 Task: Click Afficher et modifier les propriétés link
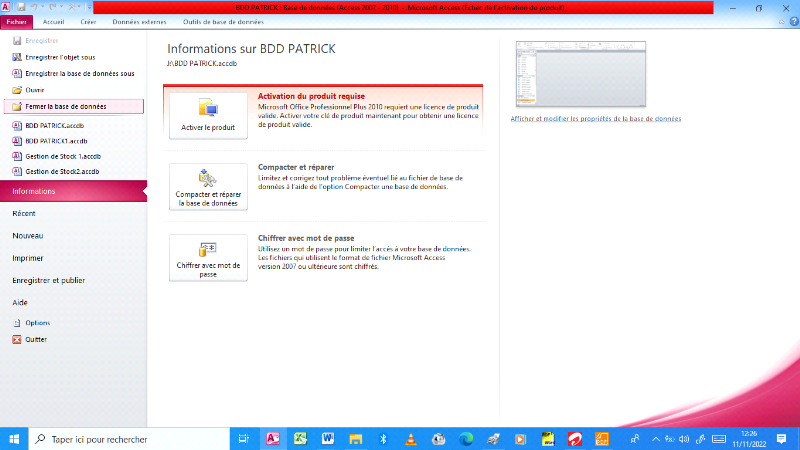[x=595, y=118]
